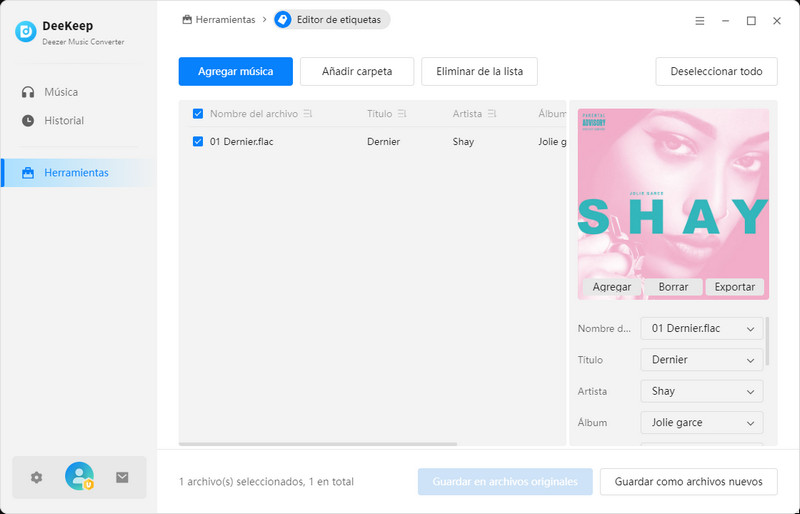Open the user profile avatar

(x=79, y=476)
